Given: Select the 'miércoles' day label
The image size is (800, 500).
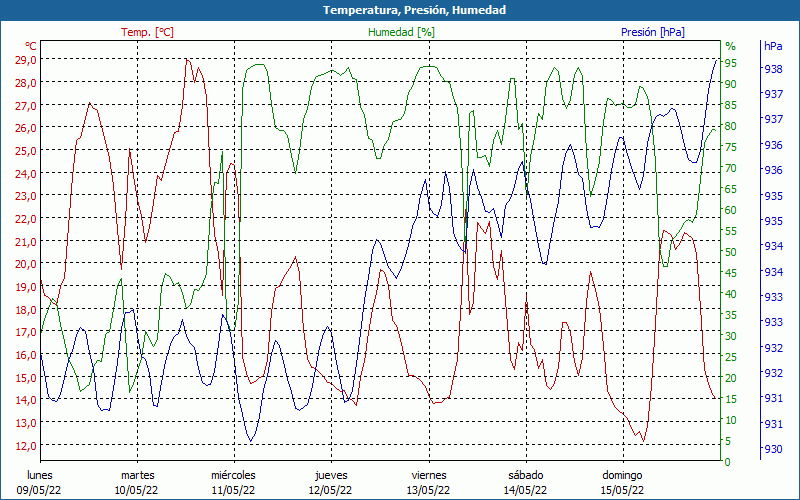Looking at the screenshot, I should click(x=234, y=476).
